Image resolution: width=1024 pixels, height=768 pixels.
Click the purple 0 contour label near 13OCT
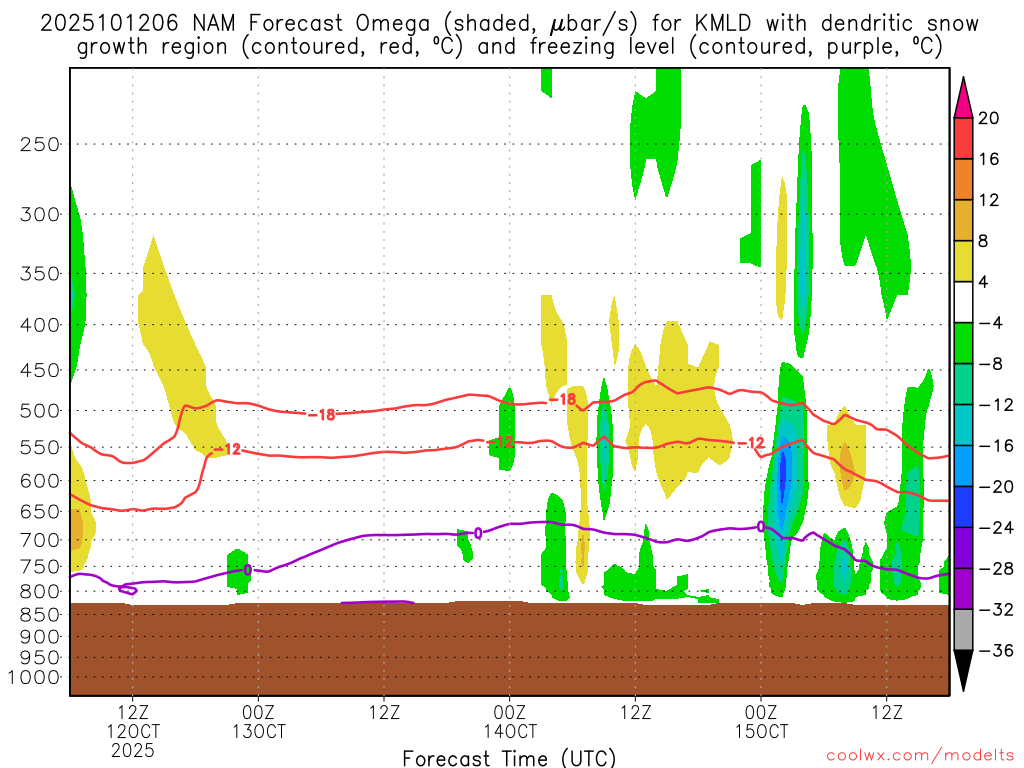point(247,570)
